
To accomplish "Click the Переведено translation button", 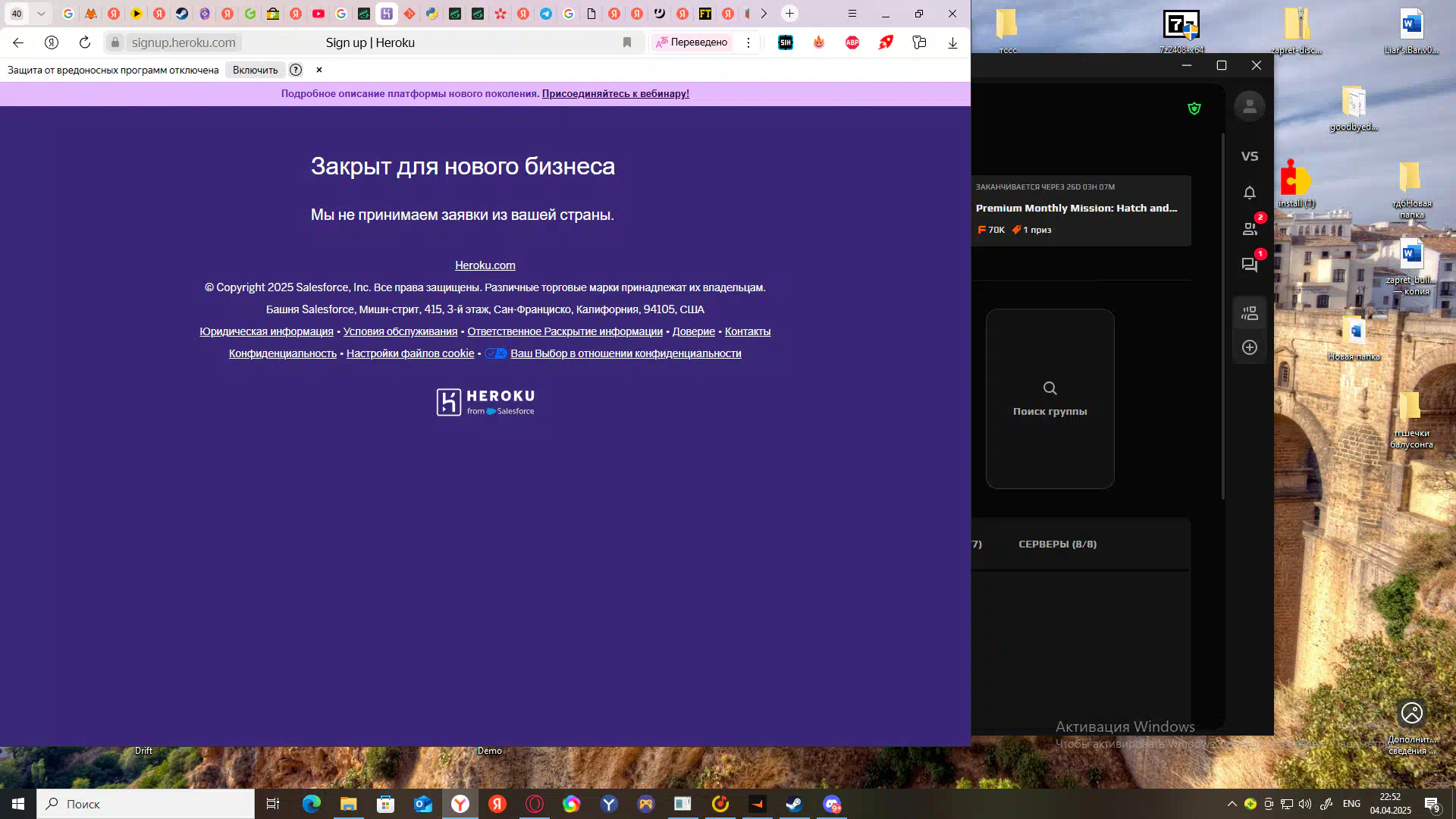I will tap(692, 42).
